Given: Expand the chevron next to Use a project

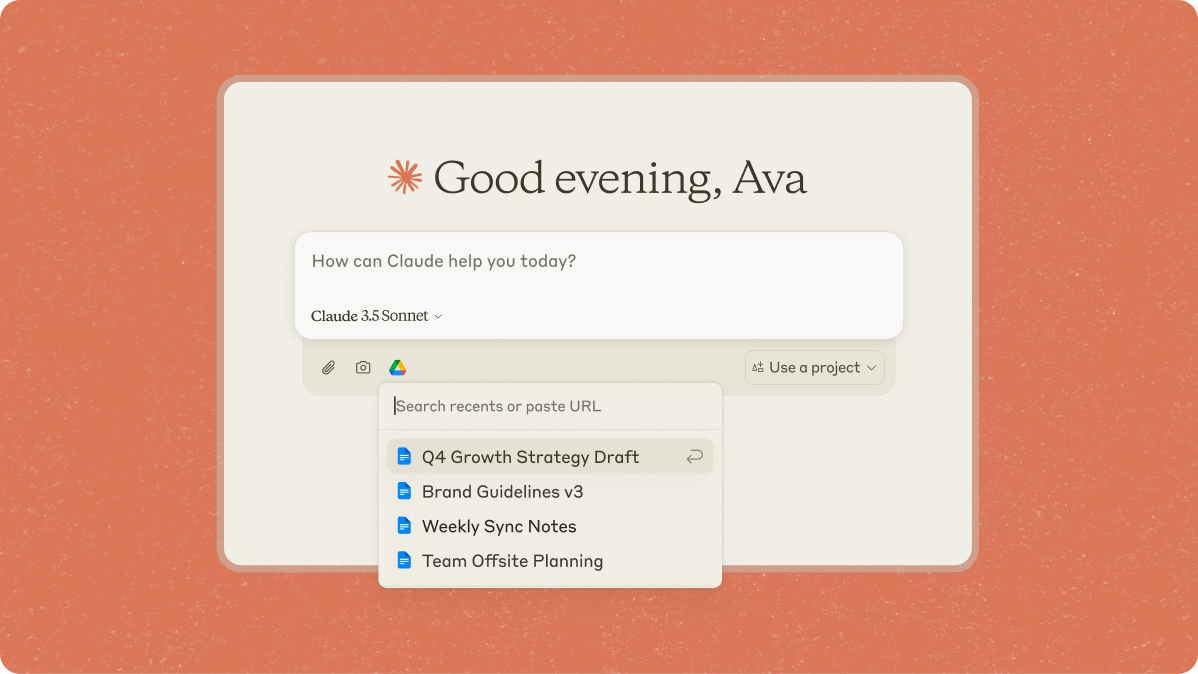Looking at the screenshot, I should (871, 368).
